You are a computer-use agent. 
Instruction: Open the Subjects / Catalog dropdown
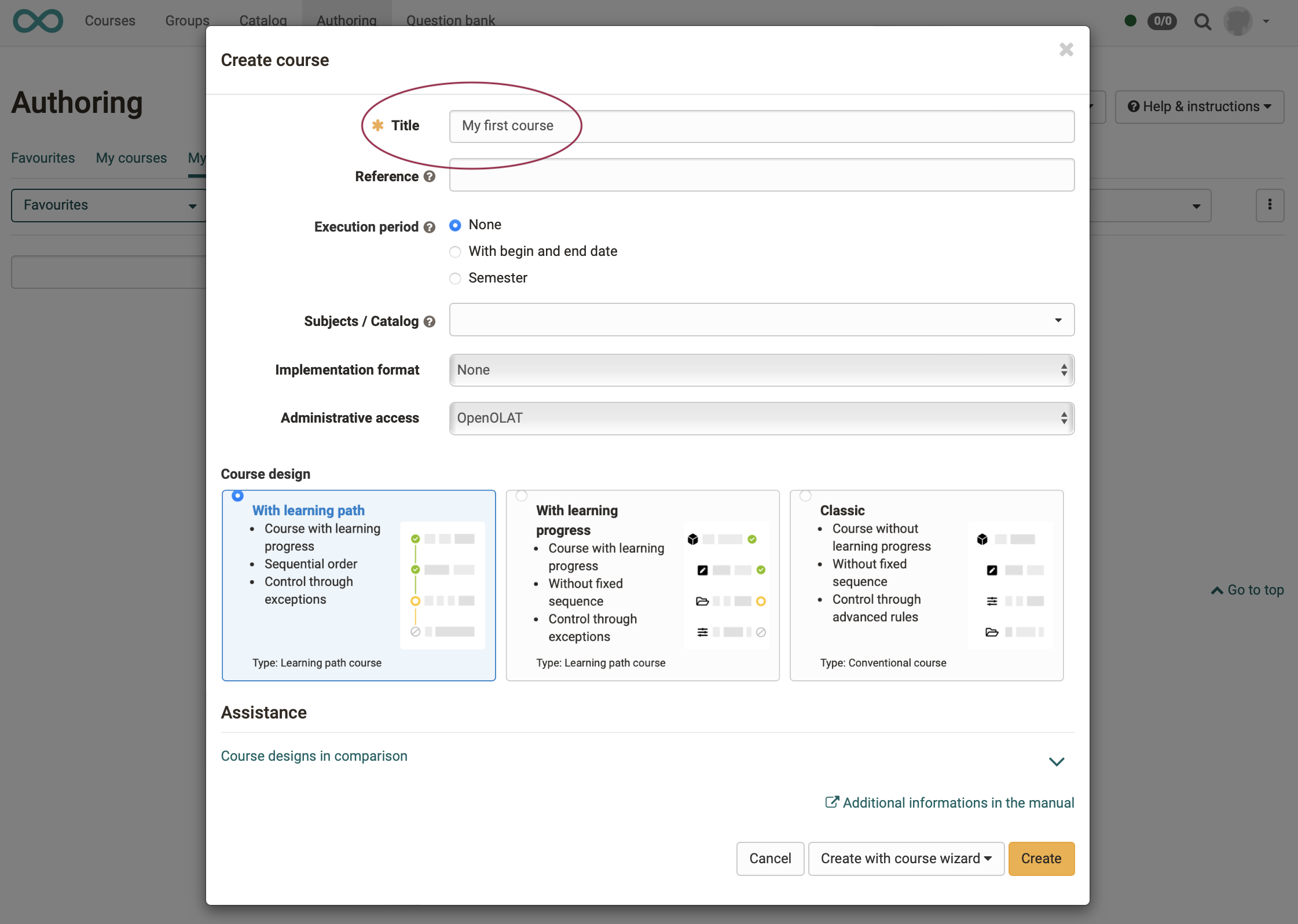tap(761, 320)
